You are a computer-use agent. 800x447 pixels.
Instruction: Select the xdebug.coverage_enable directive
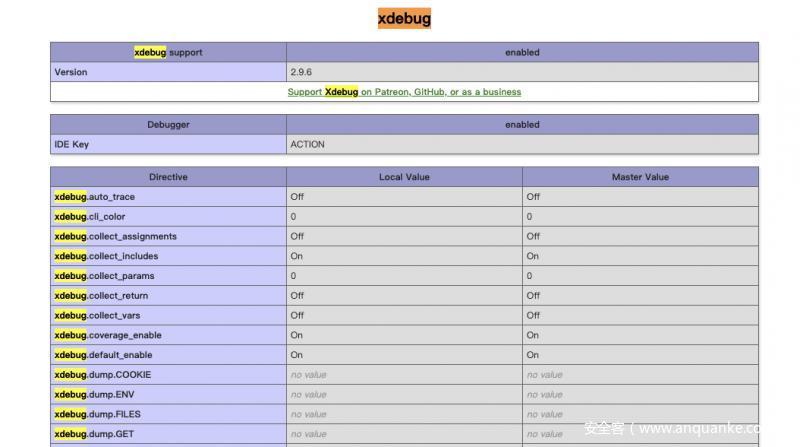pyautogui.click(x=168, y=335)
